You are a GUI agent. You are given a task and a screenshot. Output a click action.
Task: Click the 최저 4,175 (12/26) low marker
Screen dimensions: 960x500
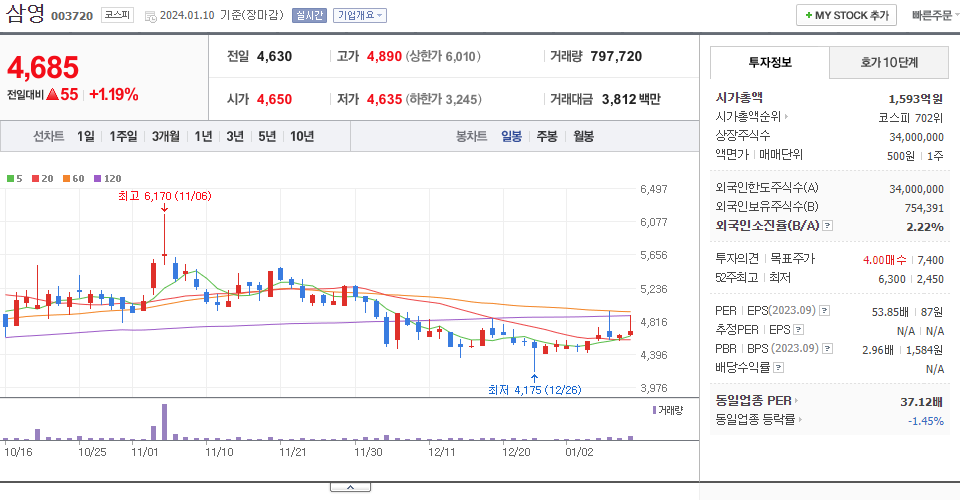click(534, 390)
